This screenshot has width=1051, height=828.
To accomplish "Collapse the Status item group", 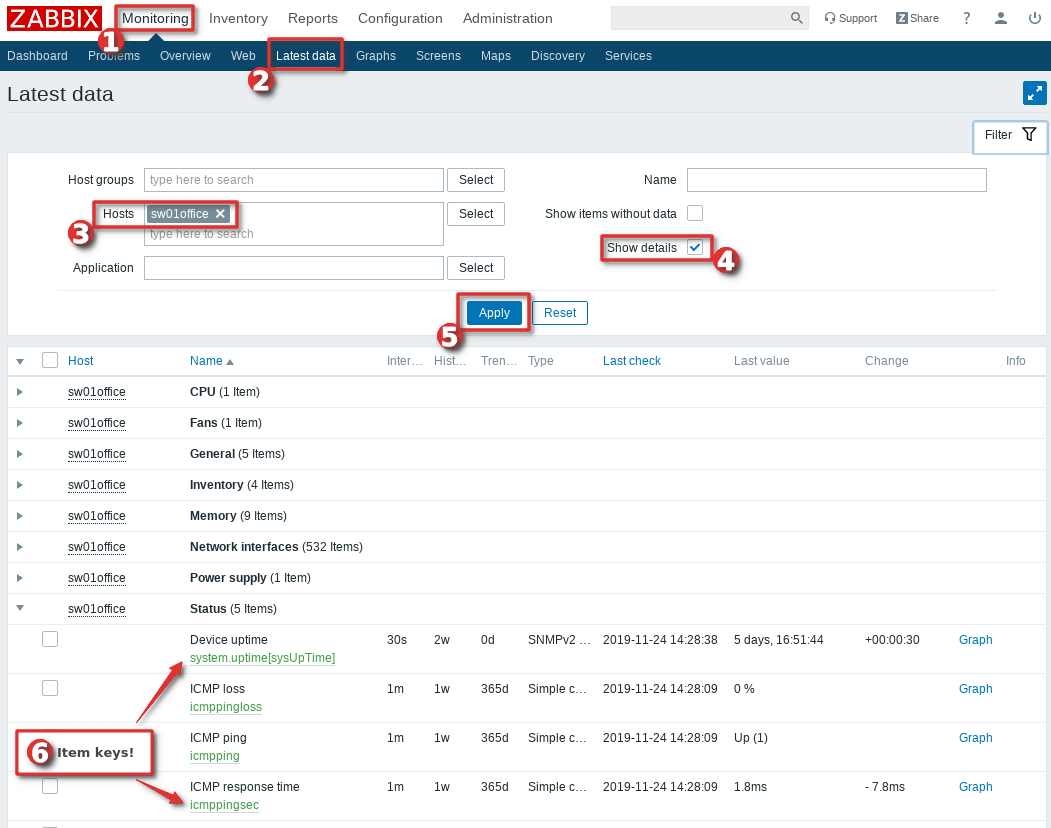I will click(20, 609).
